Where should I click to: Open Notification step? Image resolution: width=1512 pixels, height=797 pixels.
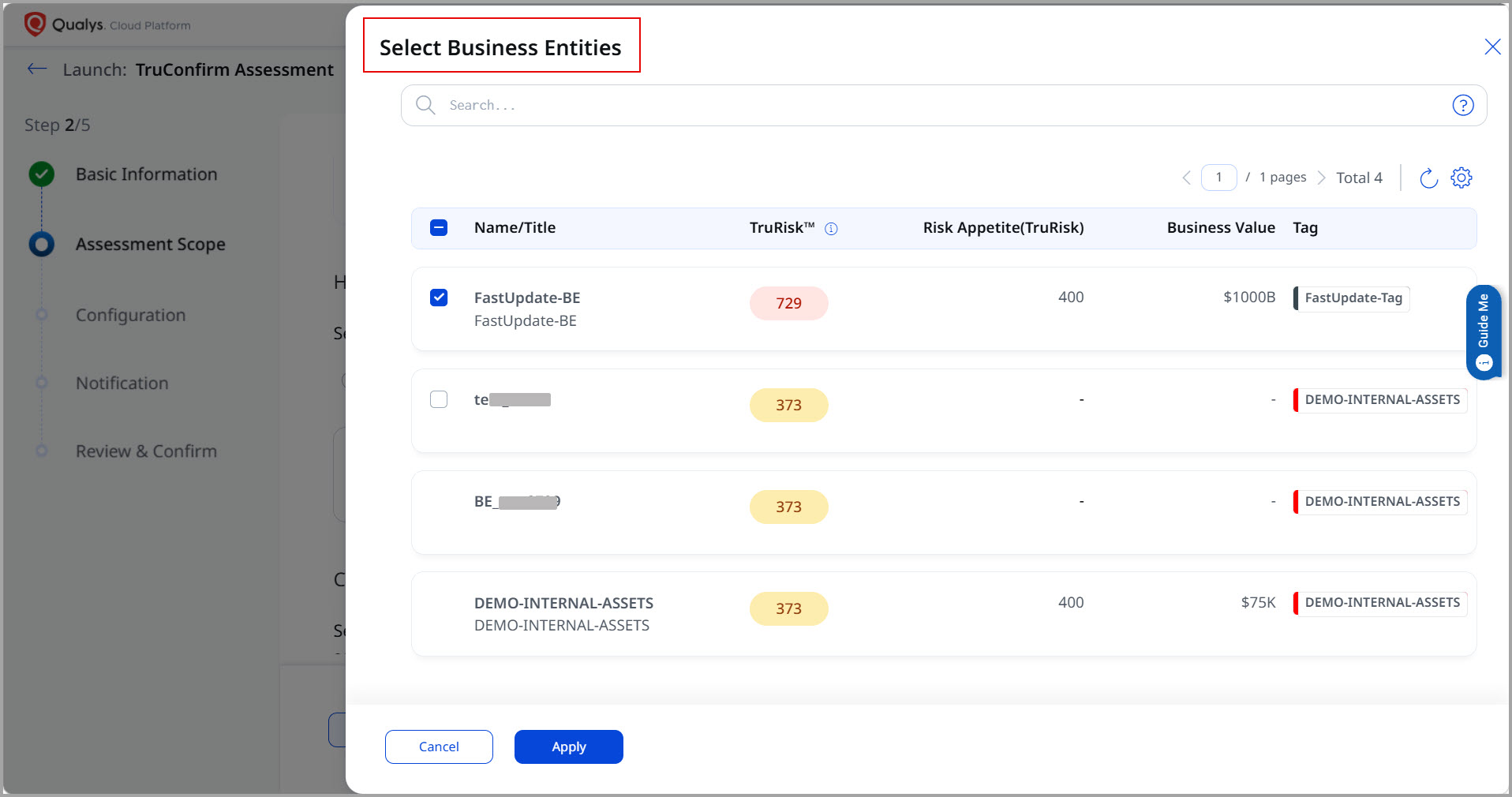(122, 383)
